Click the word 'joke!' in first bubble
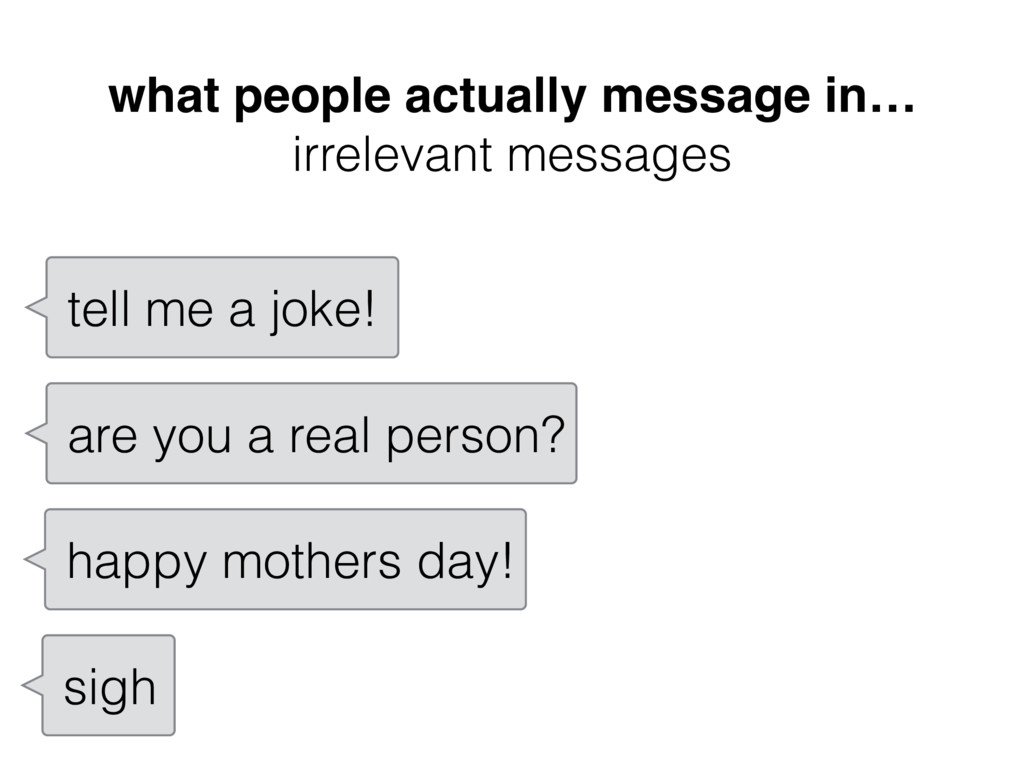Image resolution: width=1024 pixels, height=768 pixels. pos(323,310)
